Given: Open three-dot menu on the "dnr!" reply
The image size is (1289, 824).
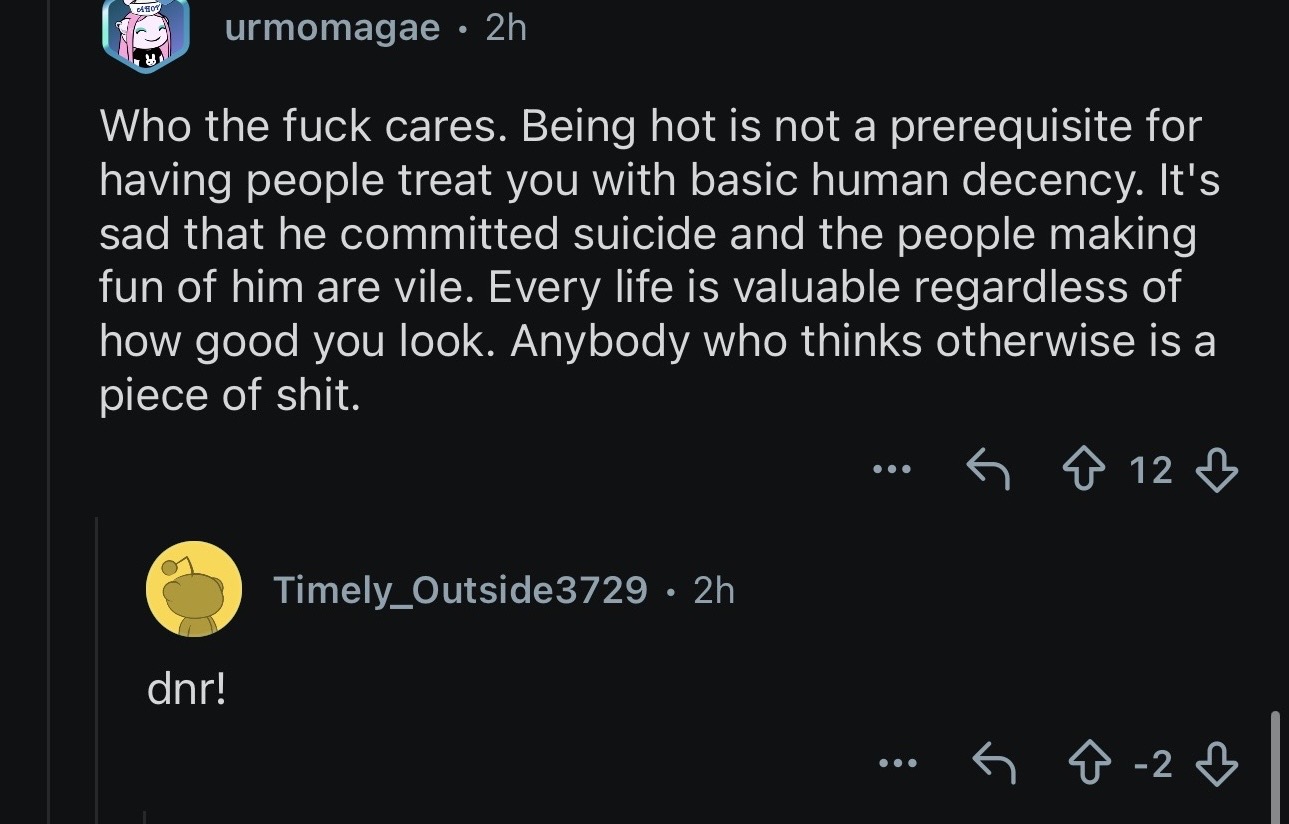Looking at the screenshot, I should [897, 765].
